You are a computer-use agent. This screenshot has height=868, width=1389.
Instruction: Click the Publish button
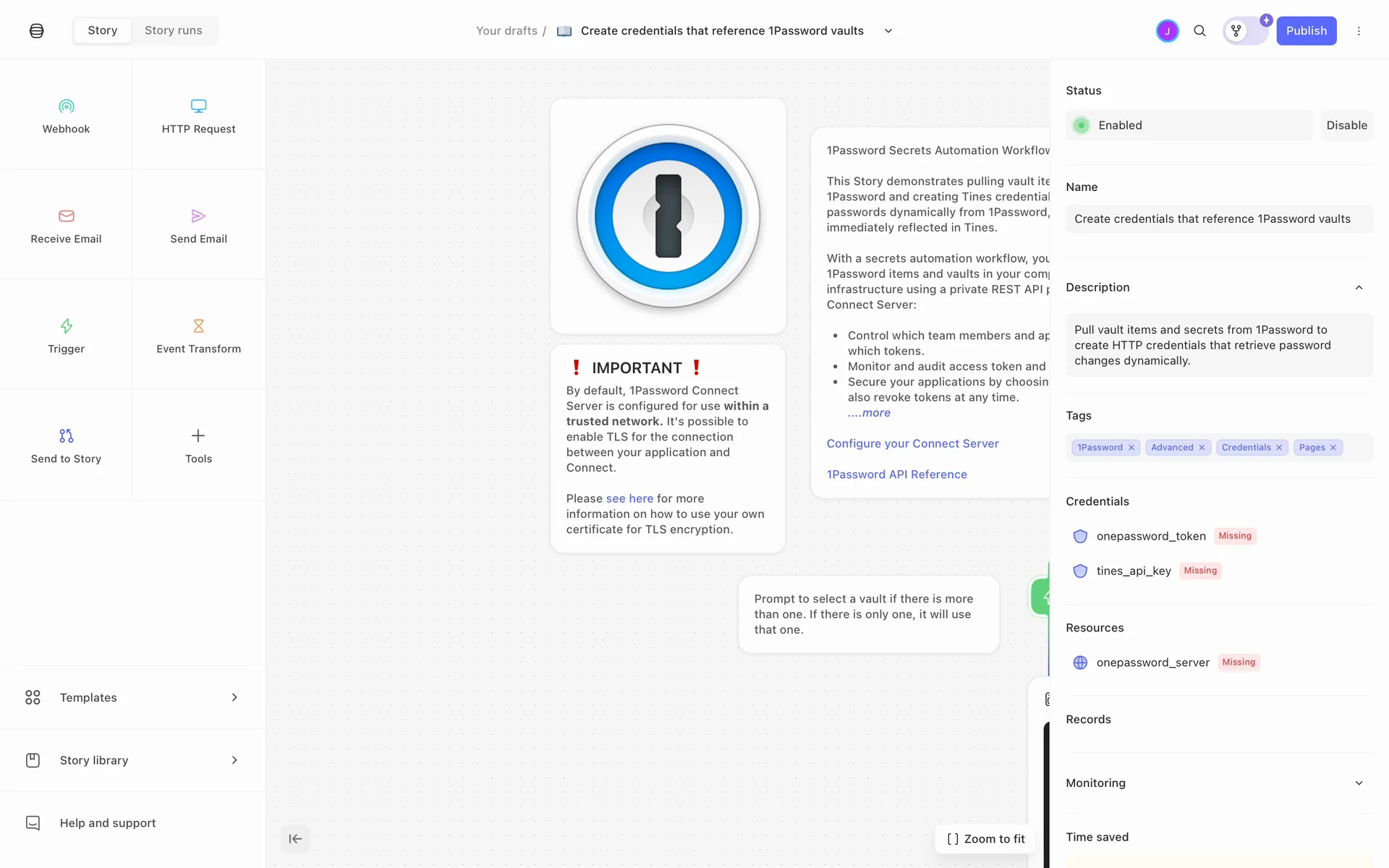[1306, 31]
